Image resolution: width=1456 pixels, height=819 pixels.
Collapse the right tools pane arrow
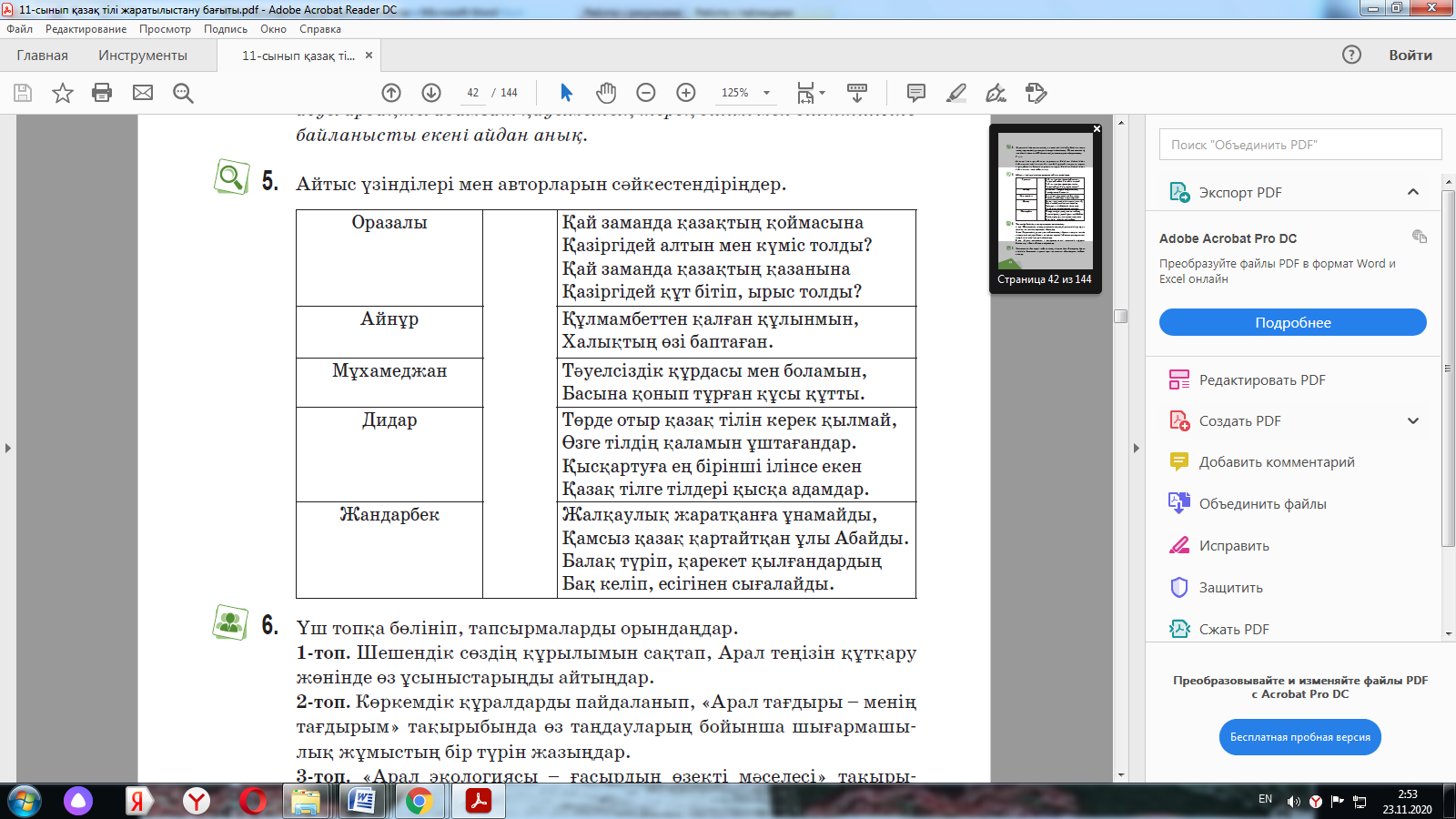(x=1136, y=448)
